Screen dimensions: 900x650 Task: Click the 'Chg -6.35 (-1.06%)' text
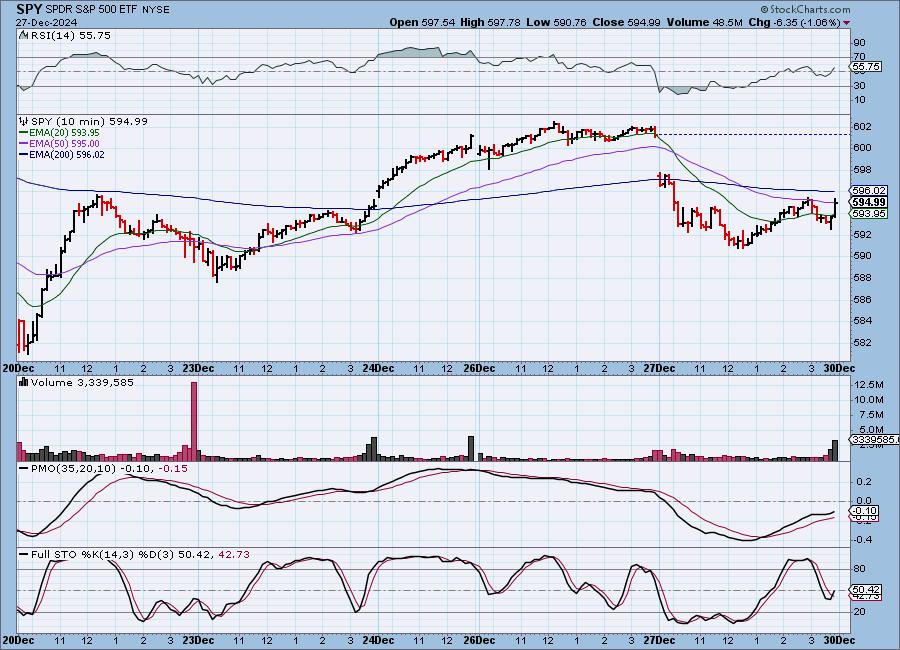coord(794,22)
